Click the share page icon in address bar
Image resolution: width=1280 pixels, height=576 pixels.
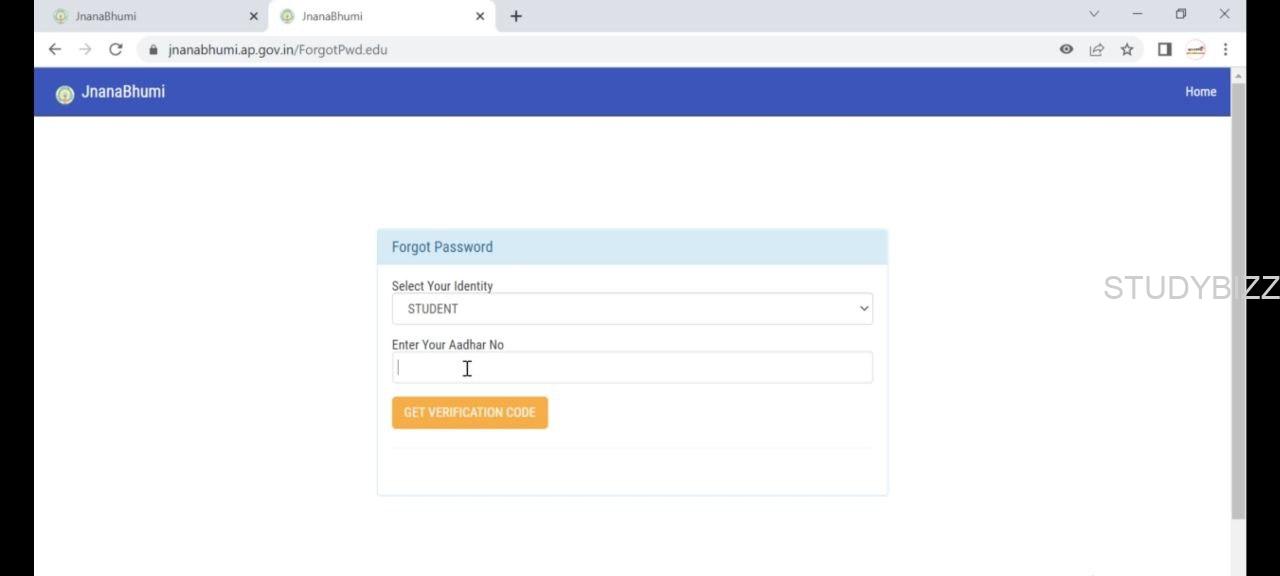1097,49
